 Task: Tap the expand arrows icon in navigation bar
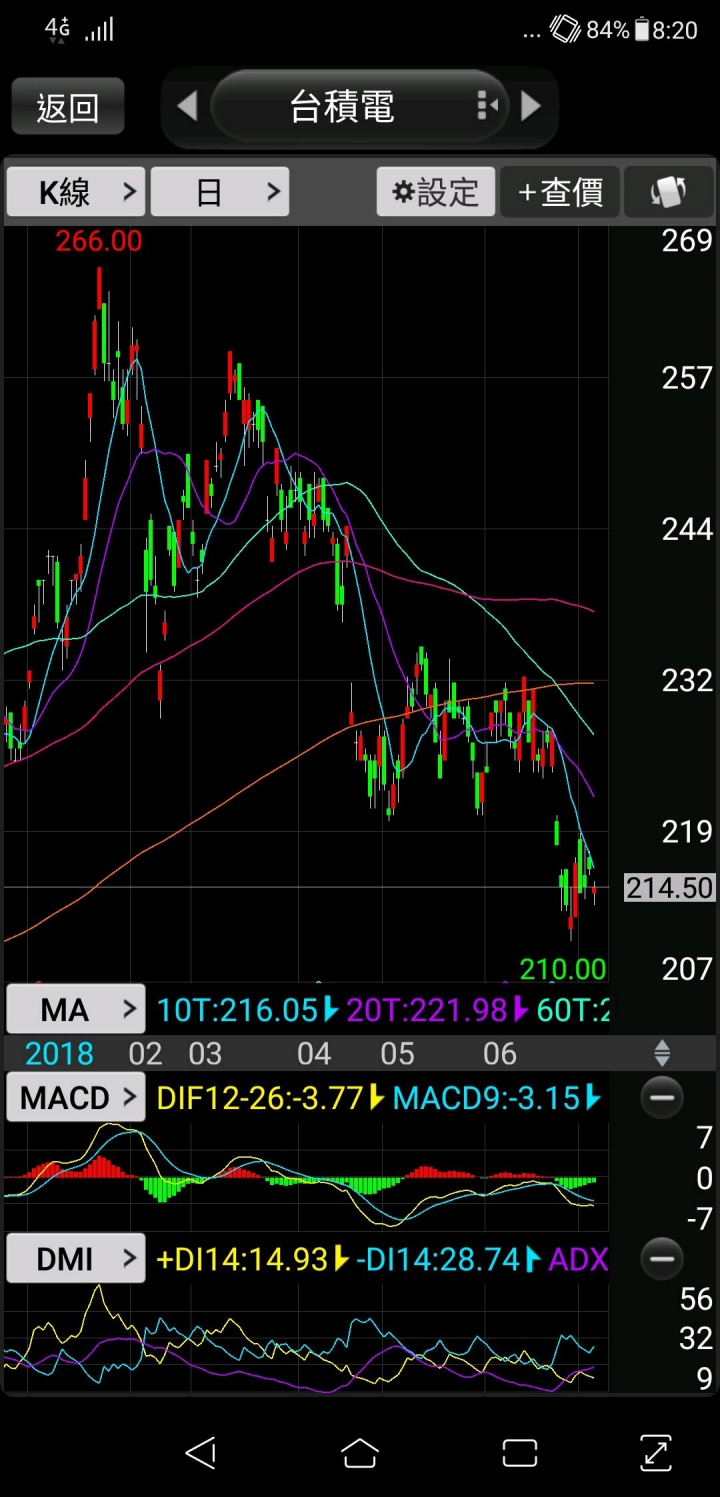pos(655,1453)
